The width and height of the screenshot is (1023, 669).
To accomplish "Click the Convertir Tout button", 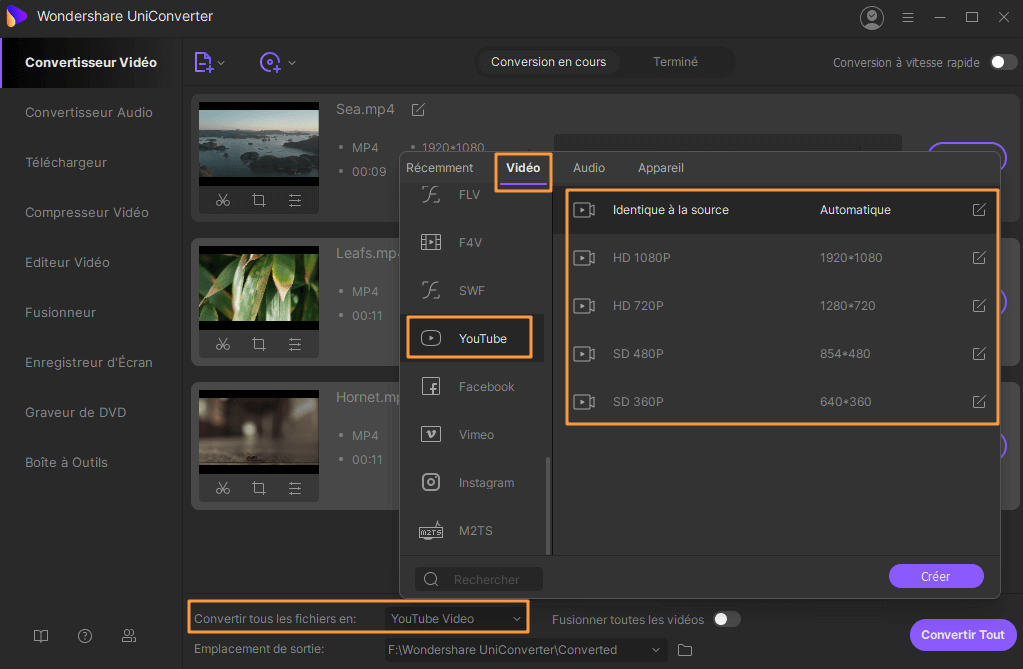I will [x=962, y=635].
